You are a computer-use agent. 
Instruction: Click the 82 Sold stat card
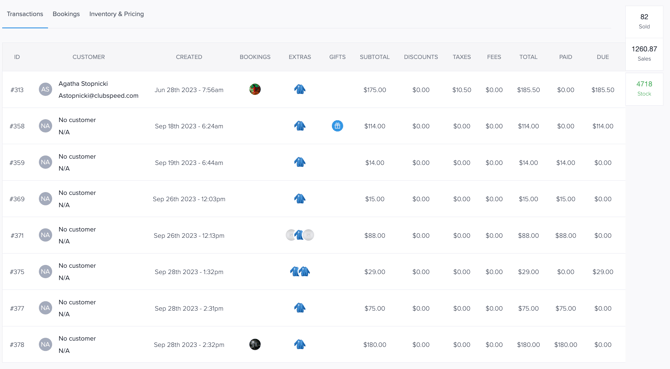[644, 21]
